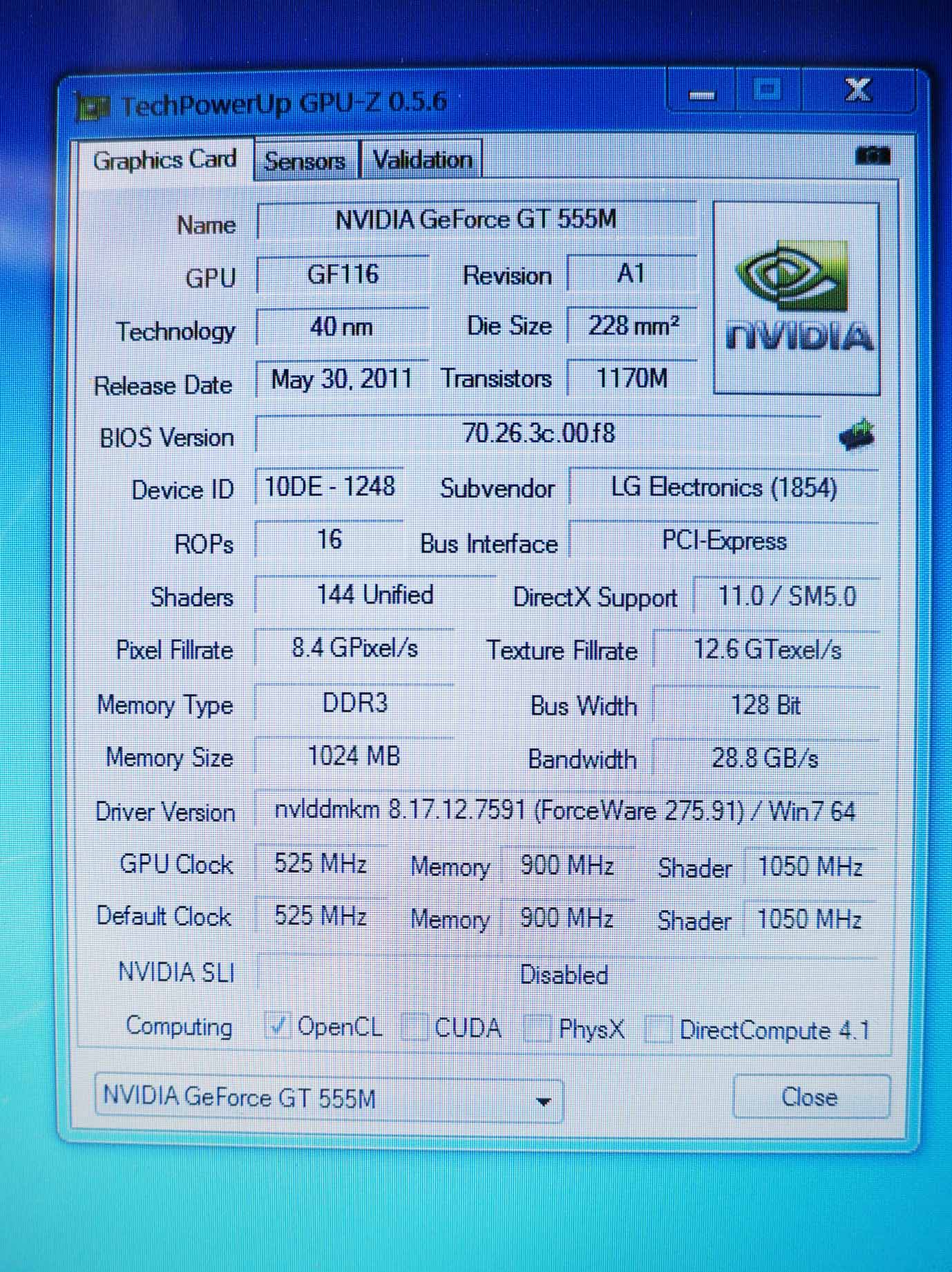Click the Bandwidth field 28.8 GB/s
Screen dimensions: 952x1272
(x=765, y=759)
